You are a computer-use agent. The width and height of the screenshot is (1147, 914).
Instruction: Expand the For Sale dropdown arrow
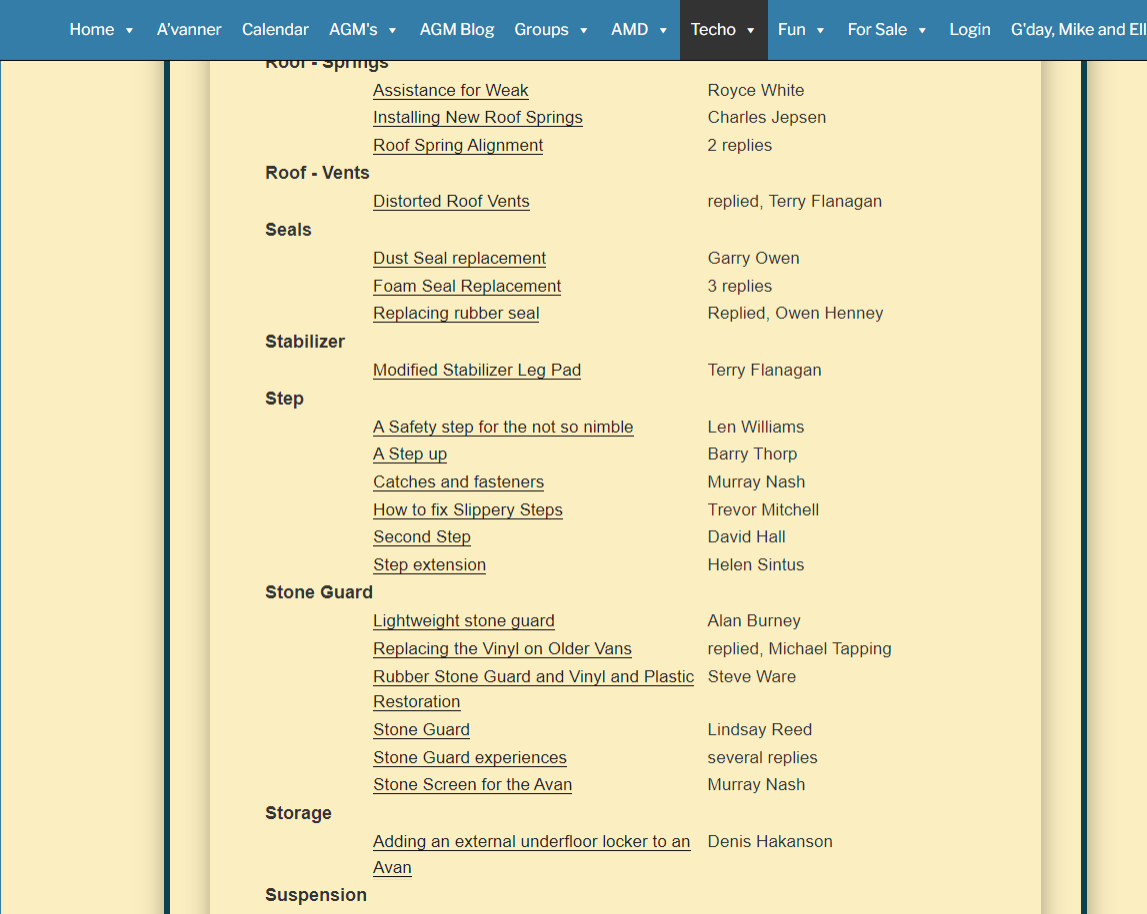922,30
